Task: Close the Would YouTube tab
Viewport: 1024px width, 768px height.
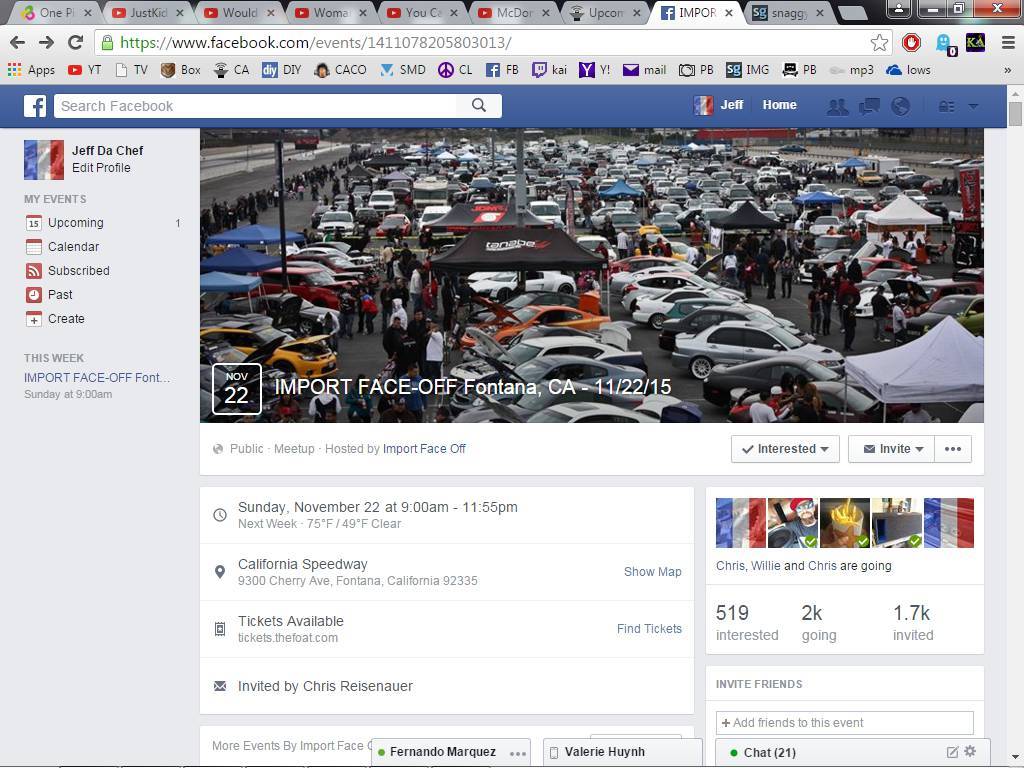Action: coord(271,12)
